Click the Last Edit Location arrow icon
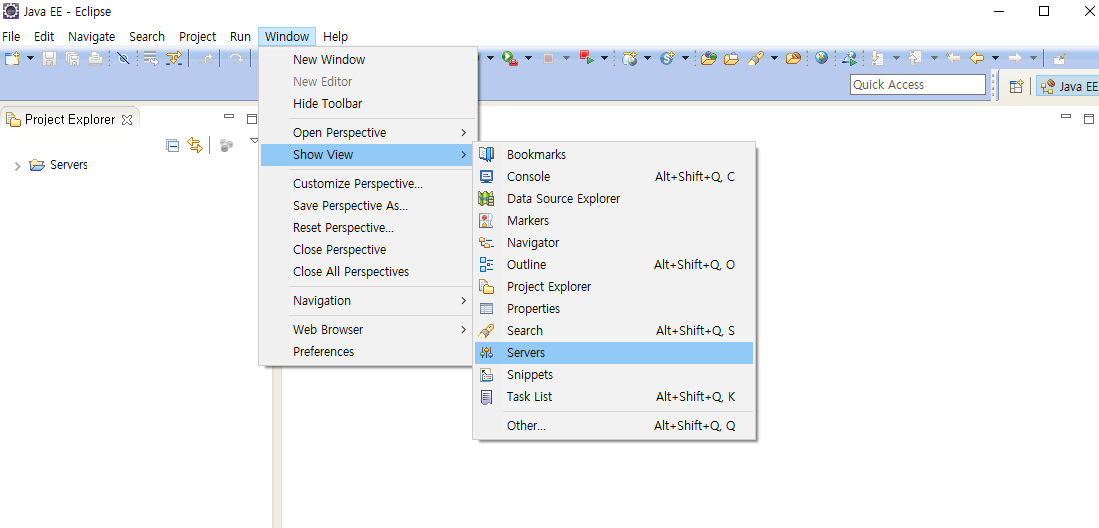This screenshot has width=1099, height=528. (x=953, y=58)
